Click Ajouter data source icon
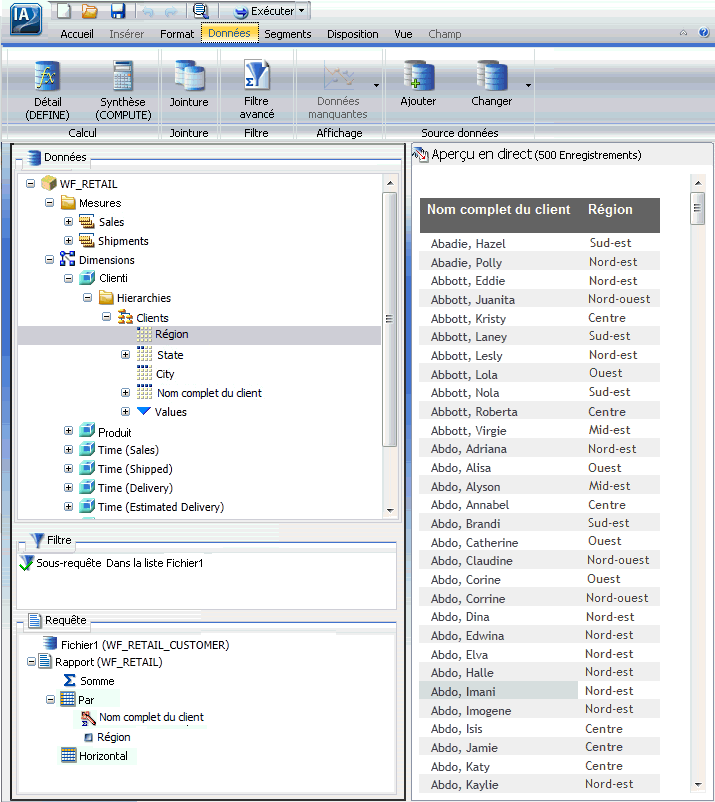Screen dimensions: 715x802 point(418,77)
